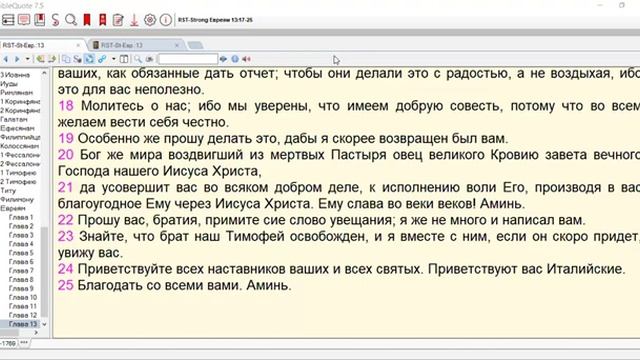Image resolution: width=640 pixels, height=360 pixels.
Task: Click the red speaker sound icon
Action: (x=247, y=59)
